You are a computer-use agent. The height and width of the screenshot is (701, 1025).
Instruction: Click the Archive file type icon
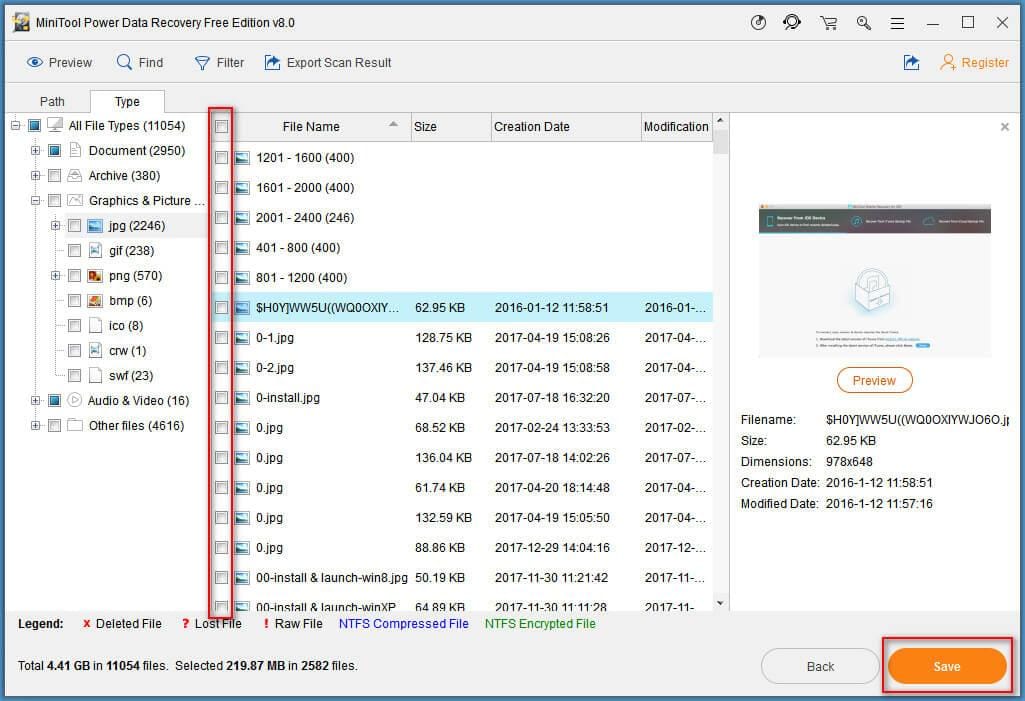75,175
